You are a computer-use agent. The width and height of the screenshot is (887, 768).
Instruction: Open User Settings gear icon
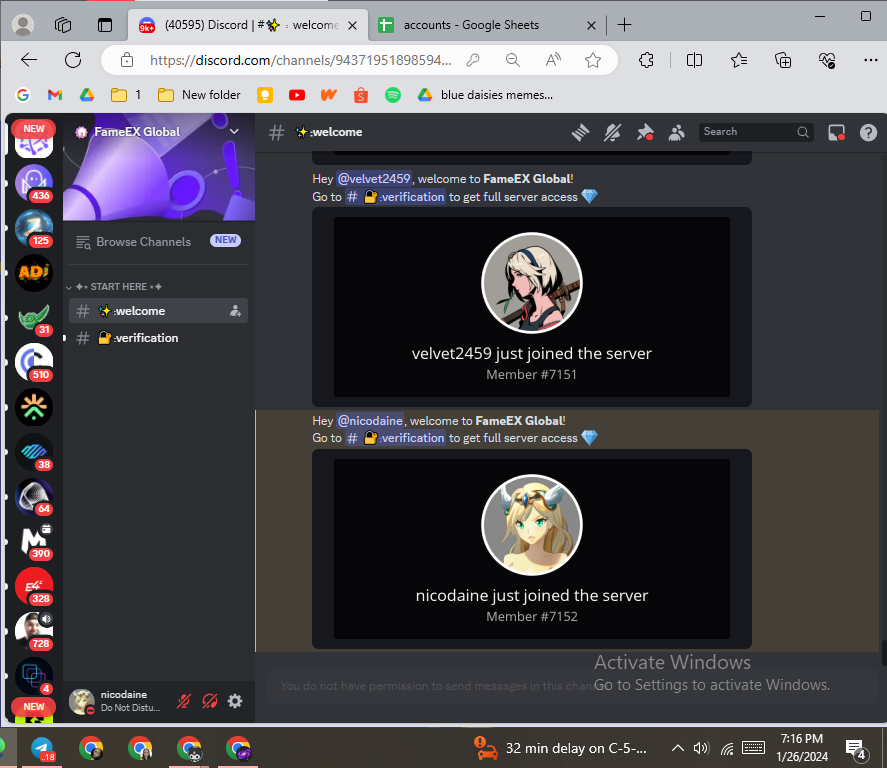click(235, 701)
